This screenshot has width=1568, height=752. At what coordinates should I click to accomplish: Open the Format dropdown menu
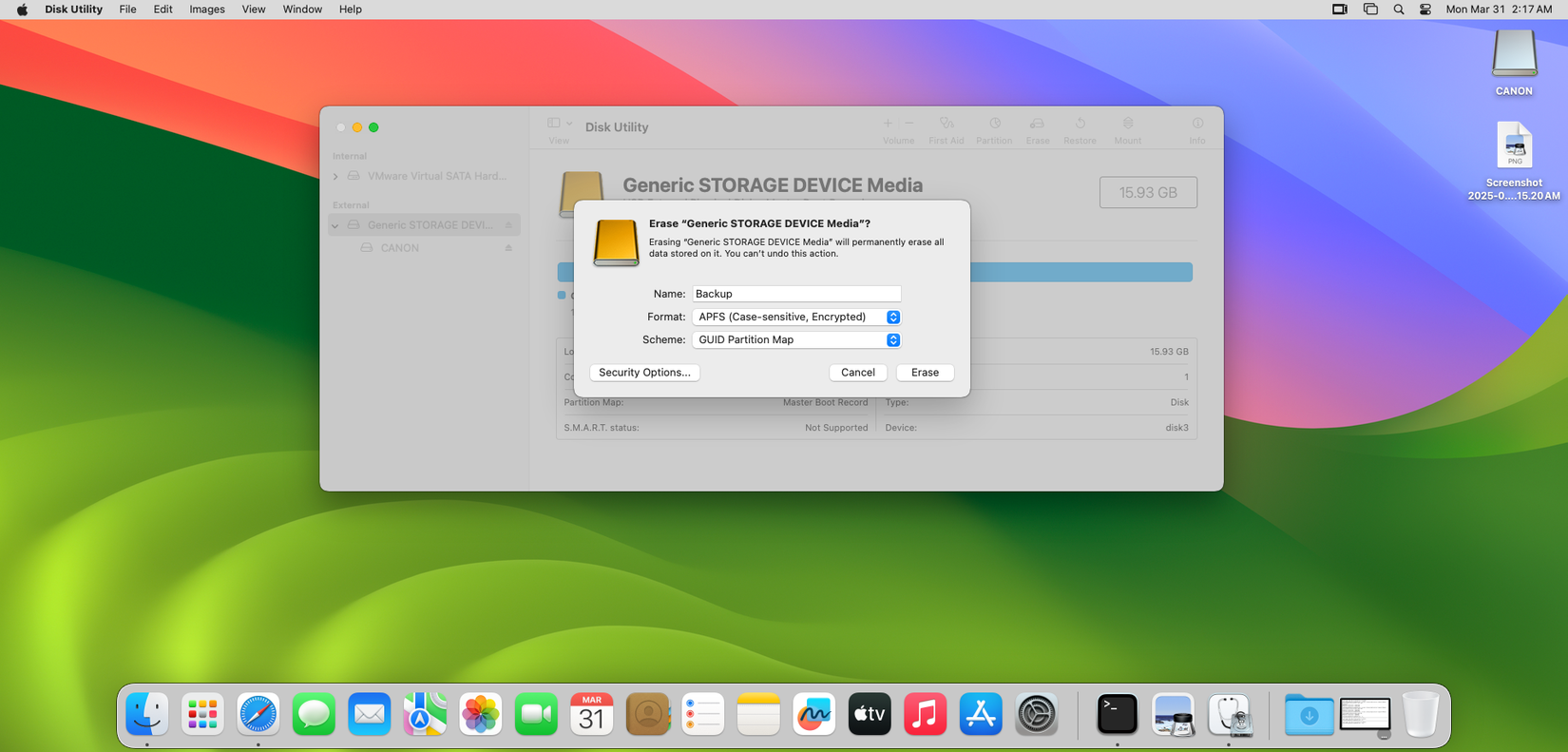(796, 318)
